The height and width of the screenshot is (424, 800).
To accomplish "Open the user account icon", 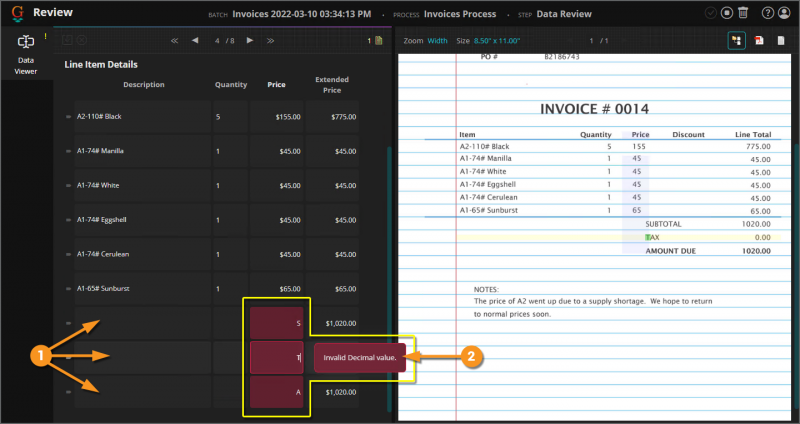I will (x=784, y=13).
